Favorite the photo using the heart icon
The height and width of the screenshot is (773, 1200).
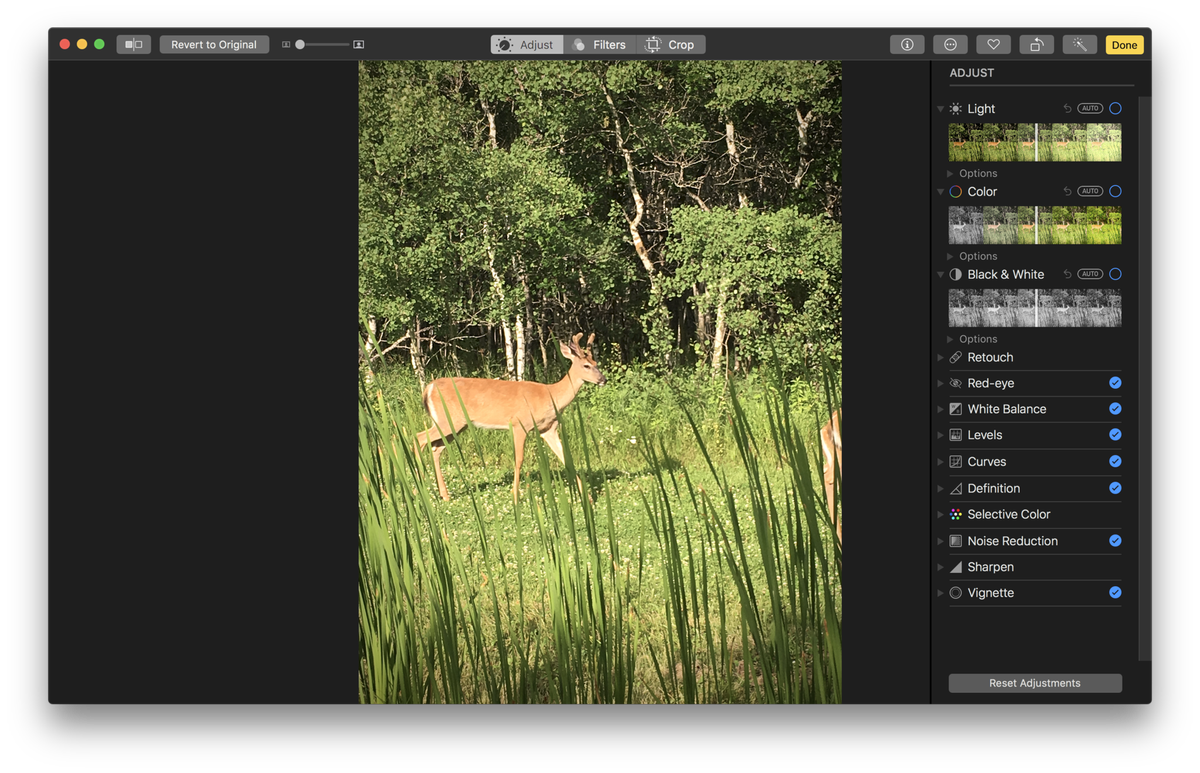coord(993,44)
